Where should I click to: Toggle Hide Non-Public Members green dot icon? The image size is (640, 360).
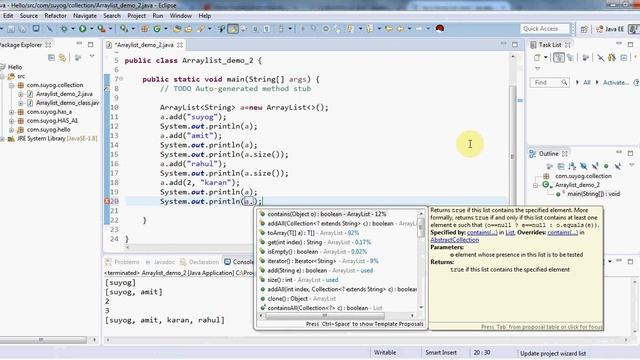pyautogui.click(x=606, y=166)
